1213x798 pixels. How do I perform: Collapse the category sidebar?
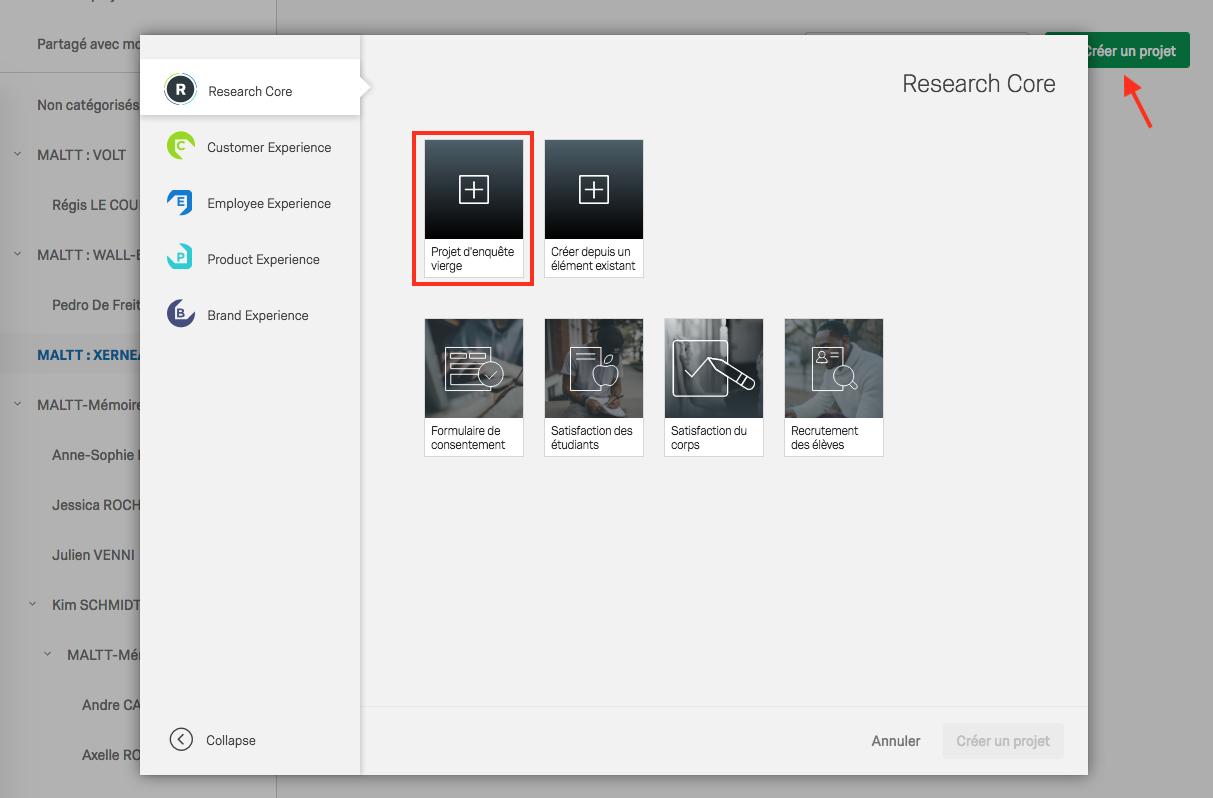point(213,740)
